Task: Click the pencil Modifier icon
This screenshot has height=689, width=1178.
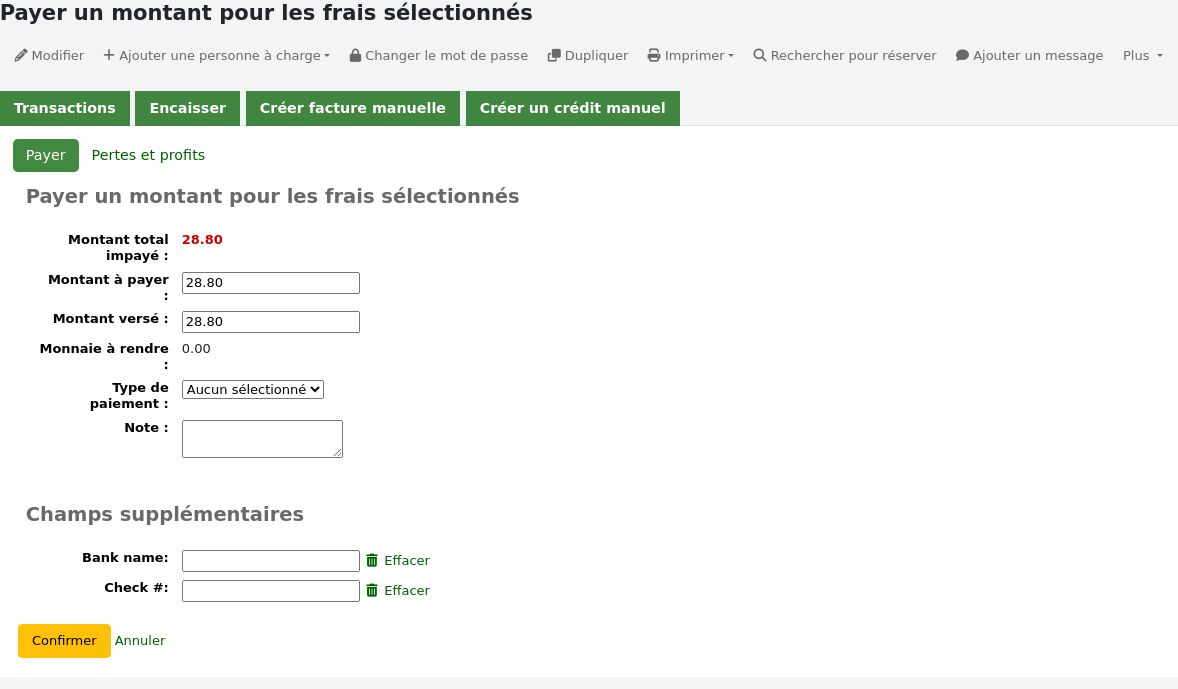Action: point(21,56)
